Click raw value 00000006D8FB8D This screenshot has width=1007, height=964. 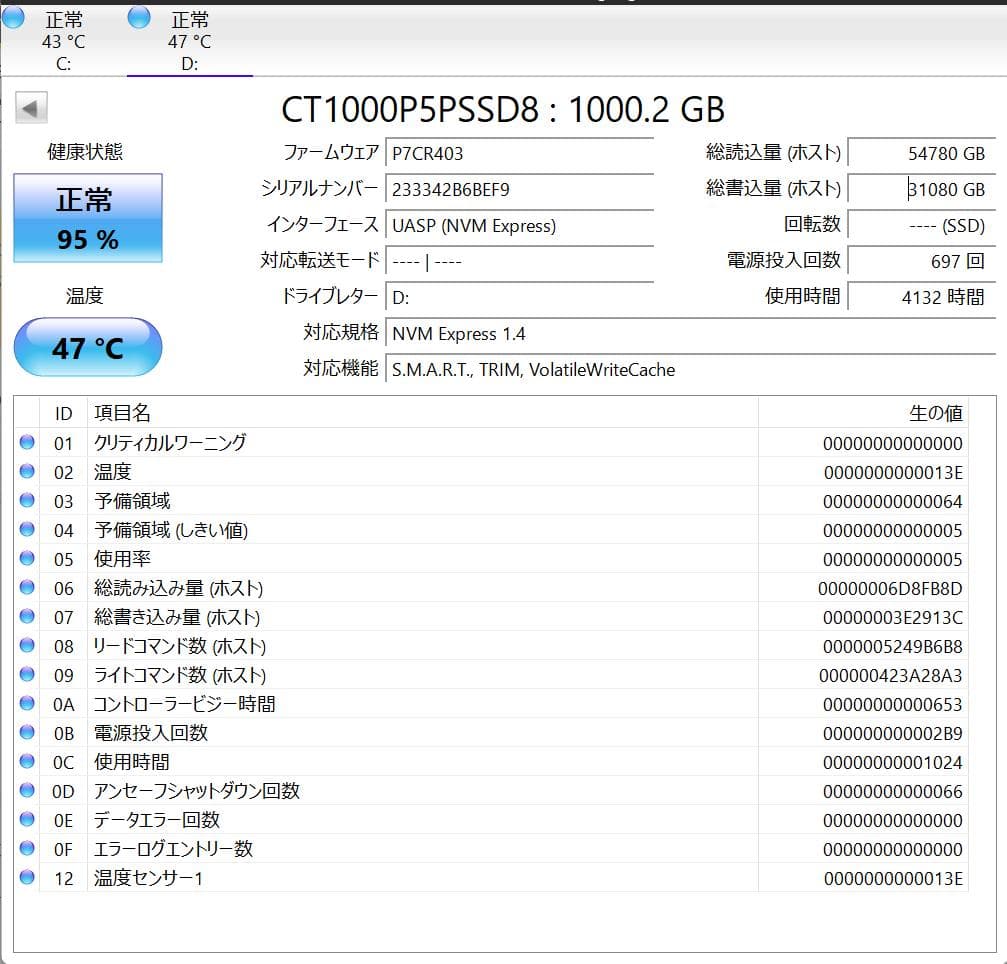click(890, 589)
